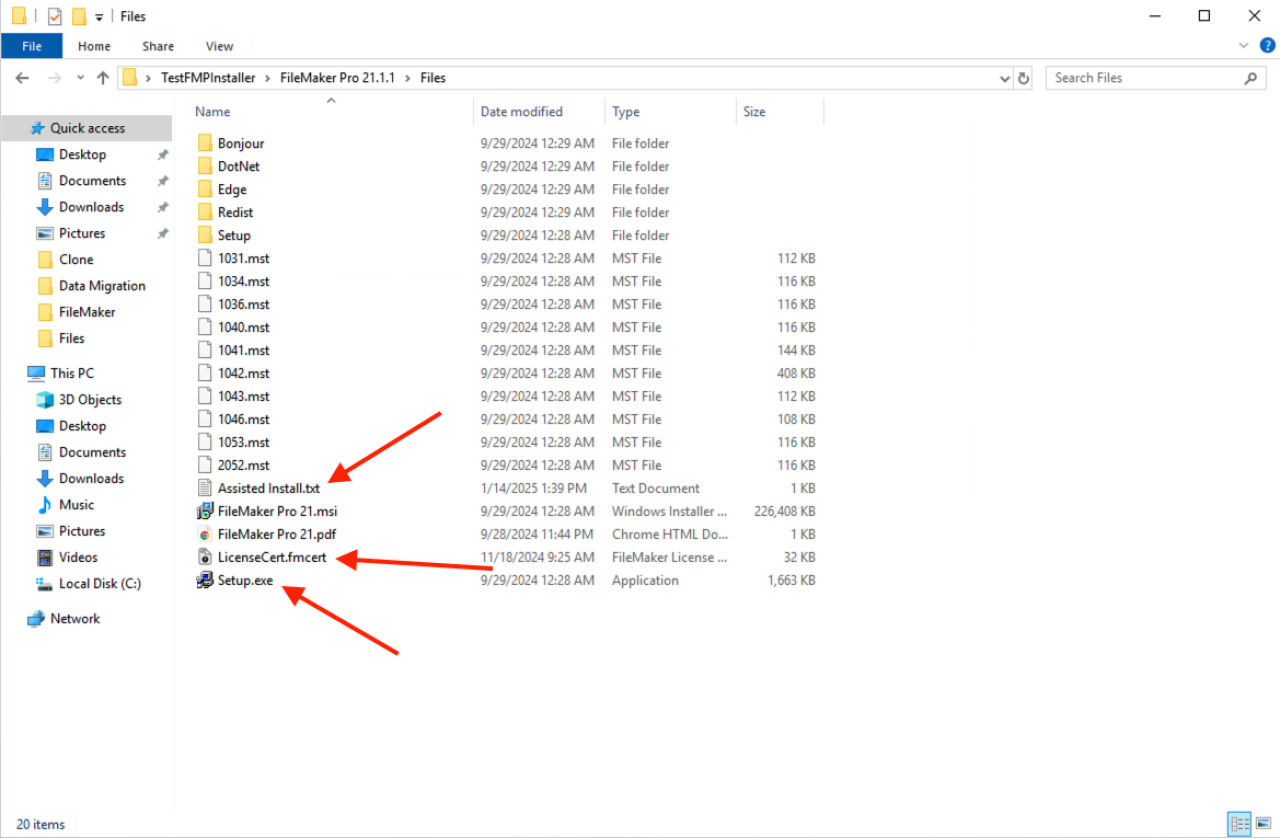Open the FileMaker sidebar folder
The height and width of the screenshot is (838, 1280).
tap(87, 312)
